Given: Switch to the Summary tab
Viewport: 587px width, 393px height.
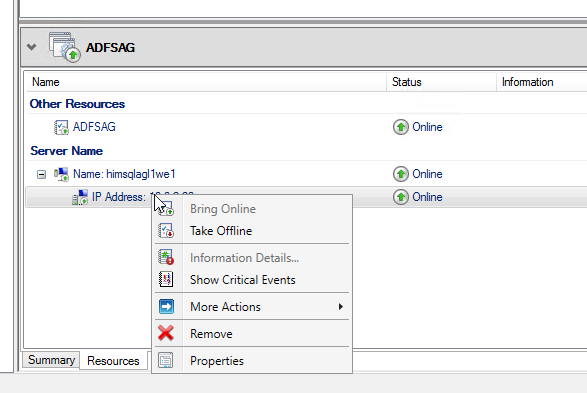Looking at the screenshot, I should point(51,360).
